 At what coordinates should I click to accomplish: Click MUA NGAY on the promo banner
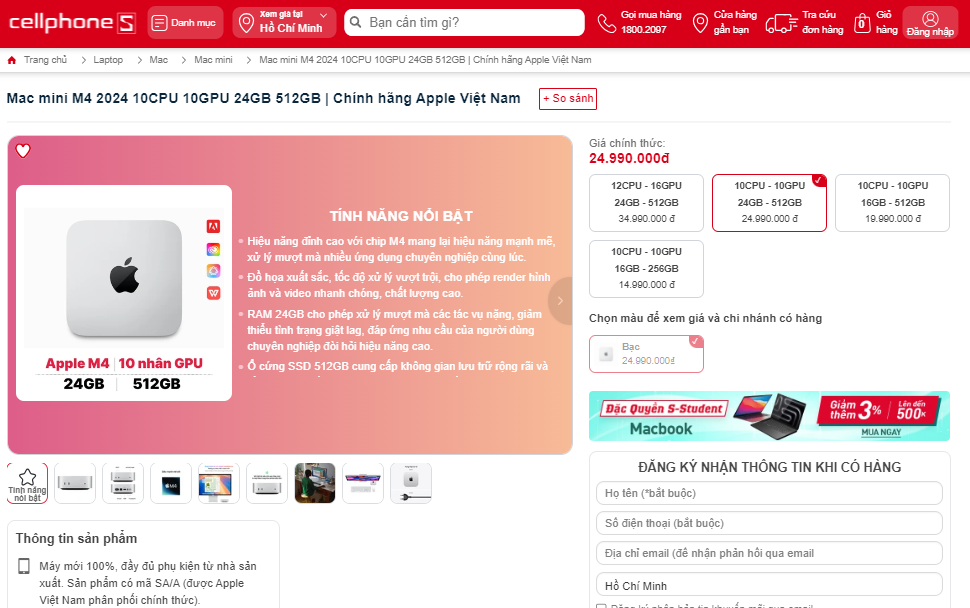881,432
